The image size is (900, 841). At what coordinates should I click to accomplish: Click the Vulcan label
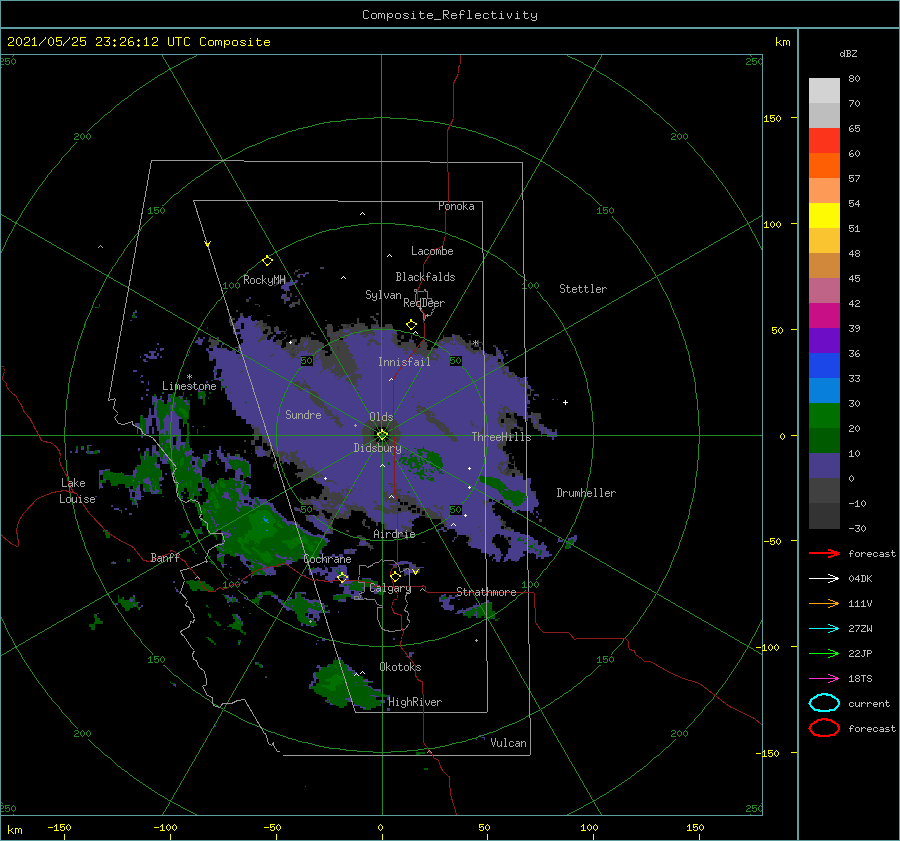tap(509, 743)
